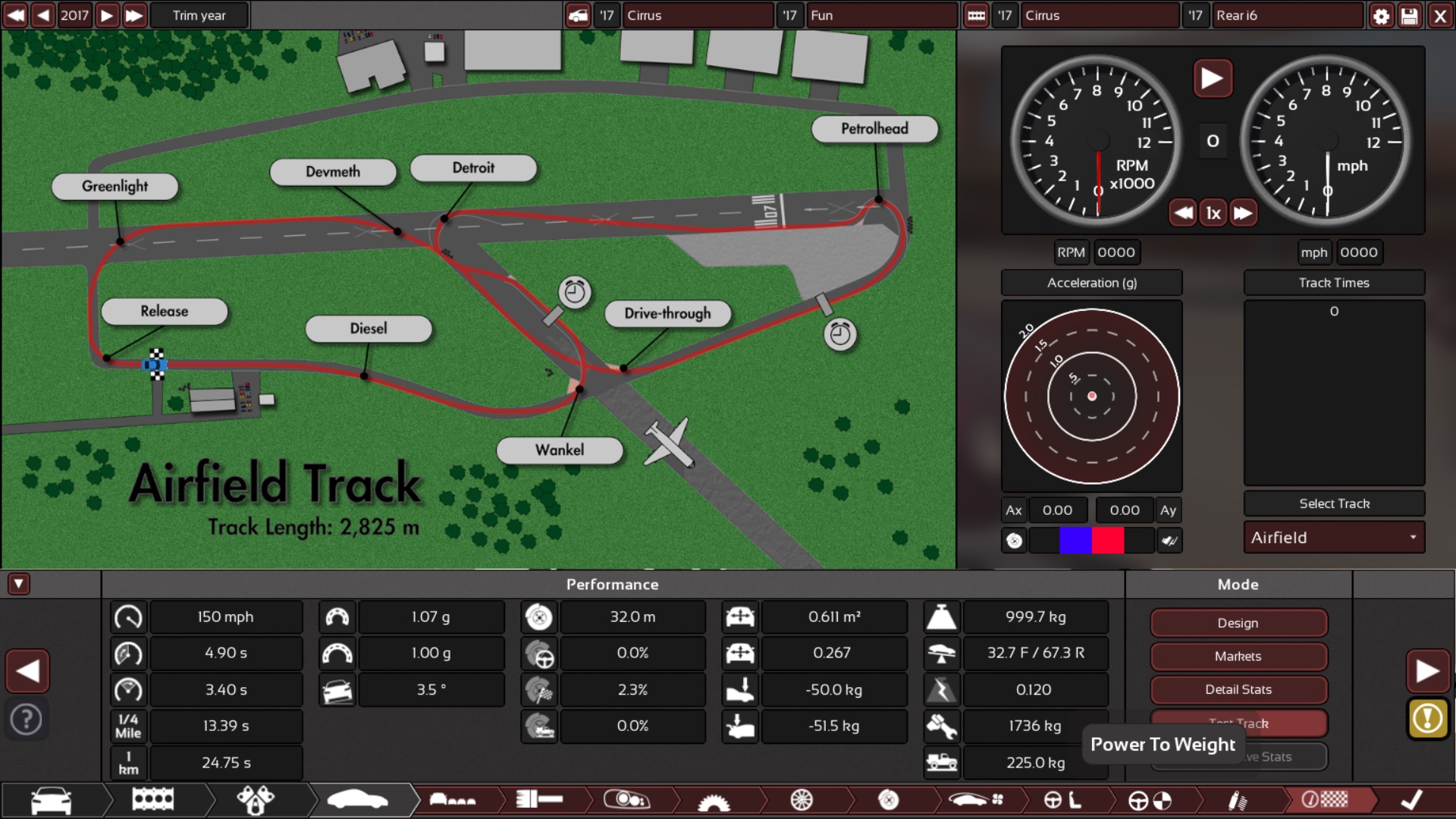The image size is (1456, 819).
Task: Open the help question mark icon
Action: click(27, 720)
